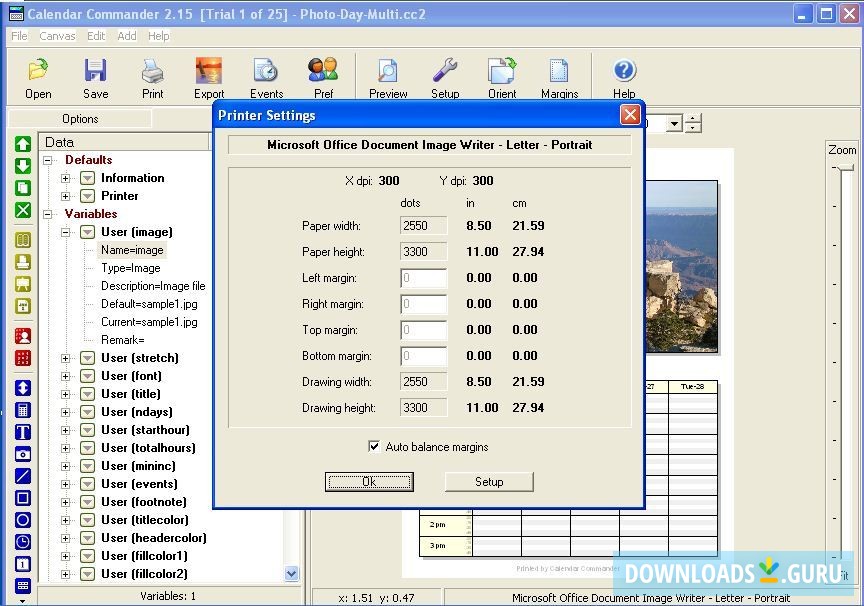Select the 'Default=sample1.jpg' tree row

point(149,304)
